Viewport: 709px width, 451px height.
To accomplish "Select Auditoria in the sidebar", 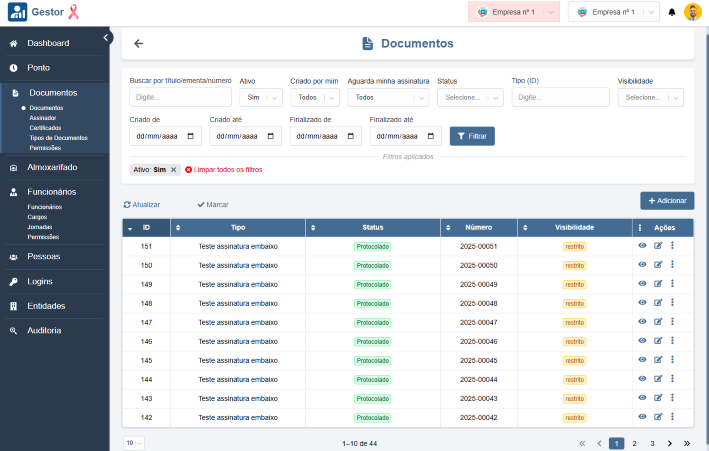I will click(x=44, y=330).
